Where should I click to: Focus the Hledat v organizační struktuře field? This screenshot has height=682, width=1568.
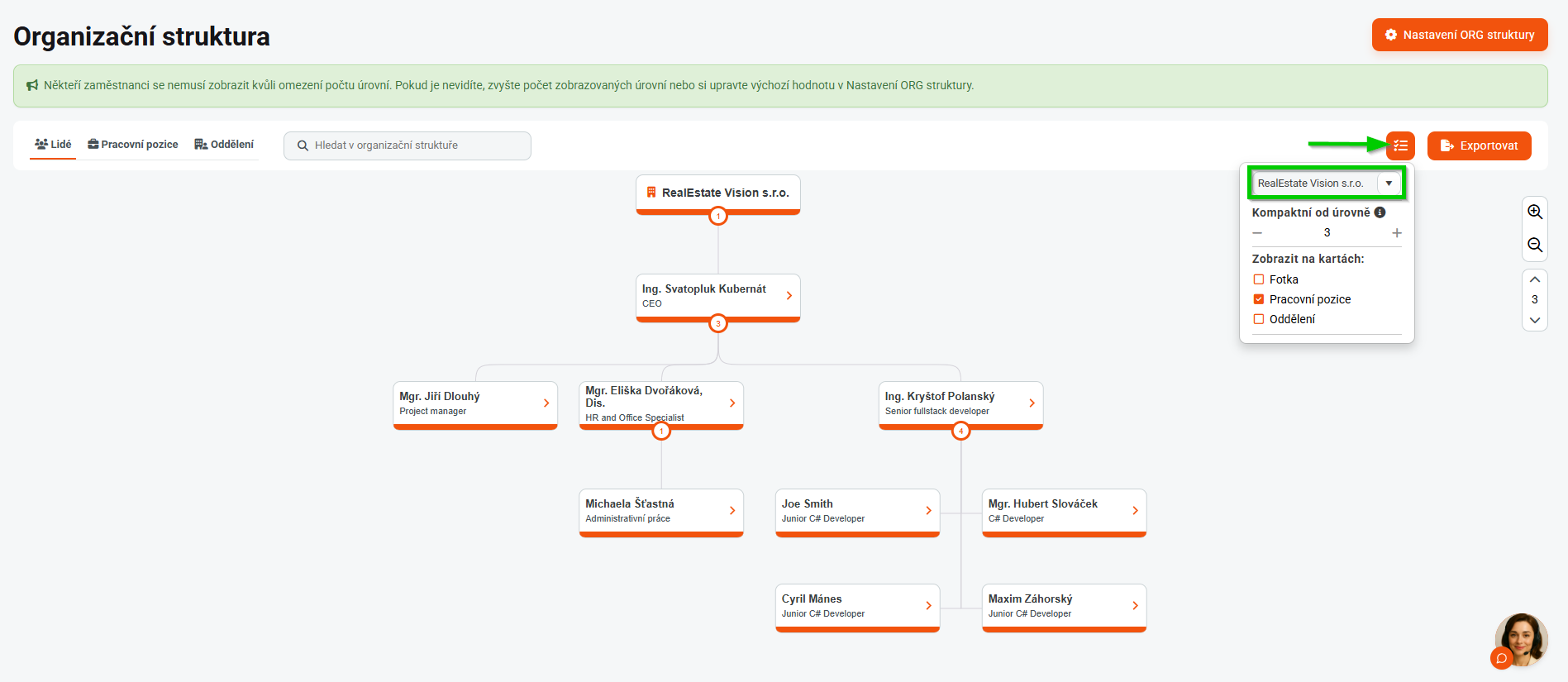[x=407, y=145]
